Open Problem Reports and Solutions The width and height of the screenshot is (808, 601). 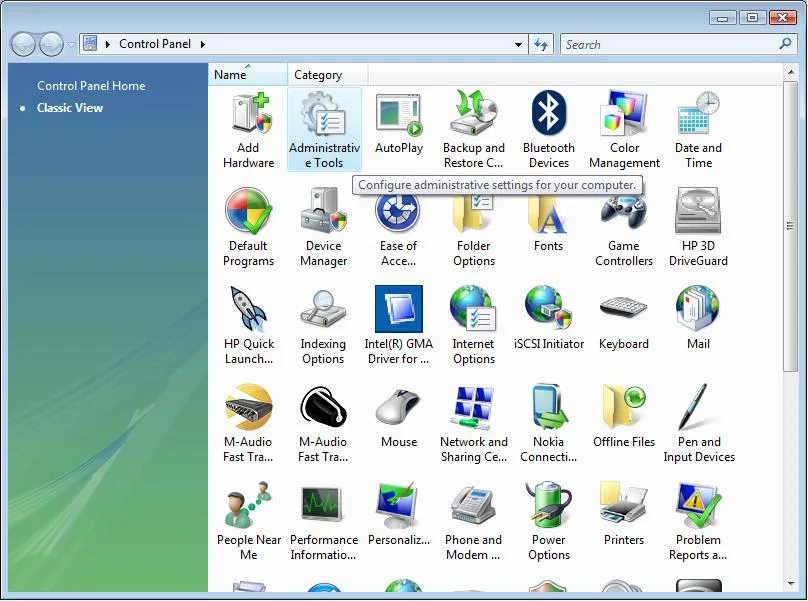pyautogui.click(x=698, y=521)
